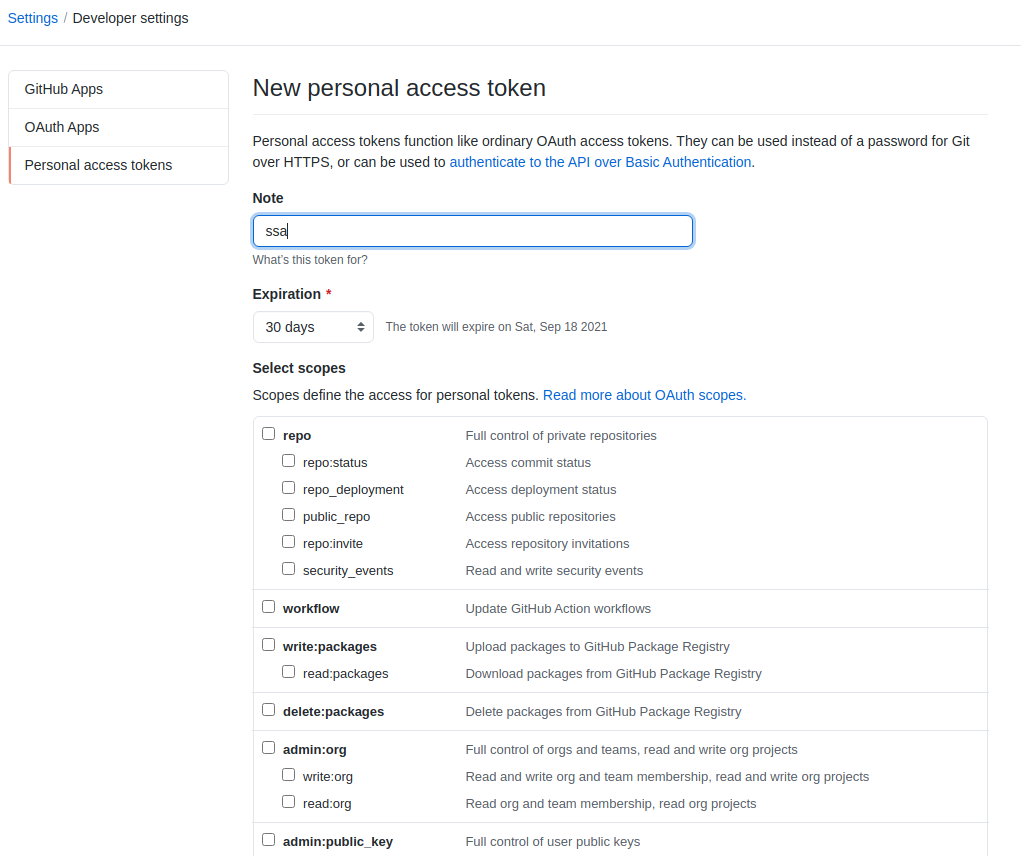Check the admin:org scope checkbox
The width and height of the screenshot is (1021, 856).
[x=268, y=748]
